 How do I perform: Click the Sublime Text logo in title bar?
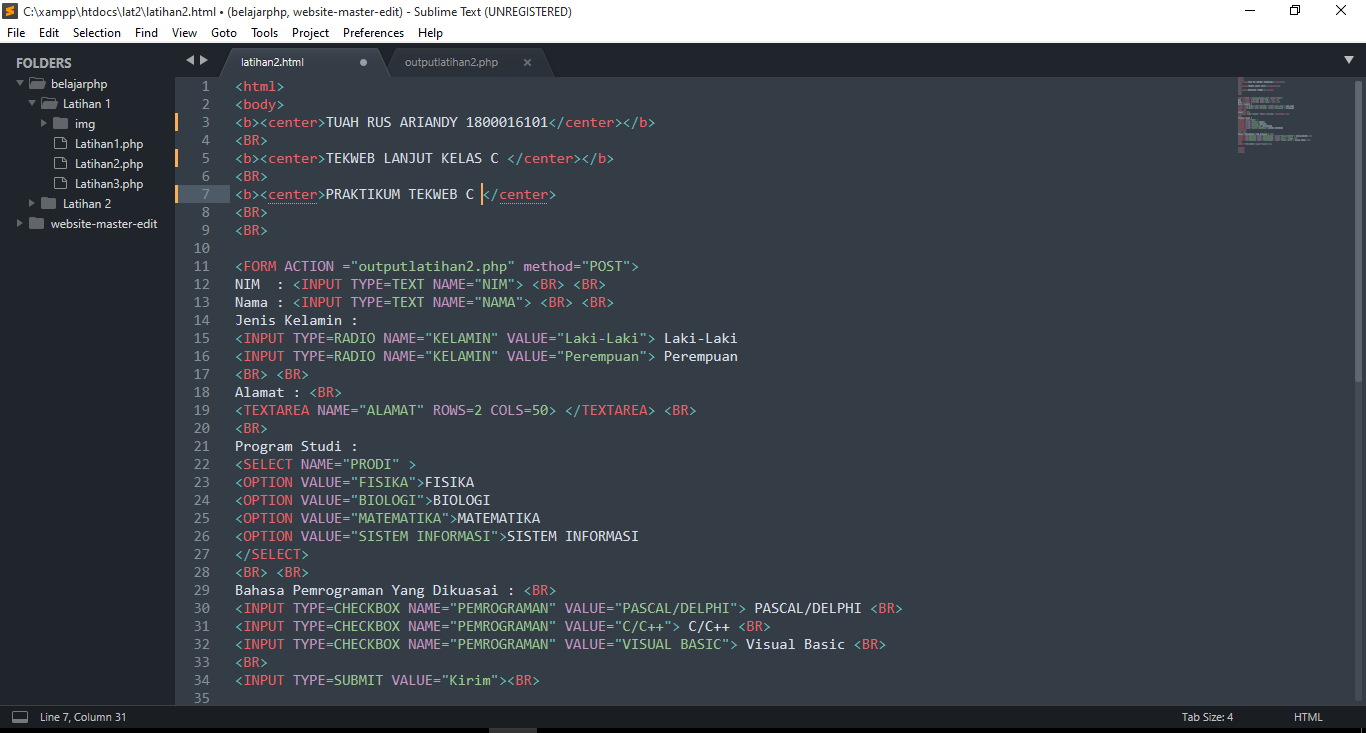click(x=11, y=11)
